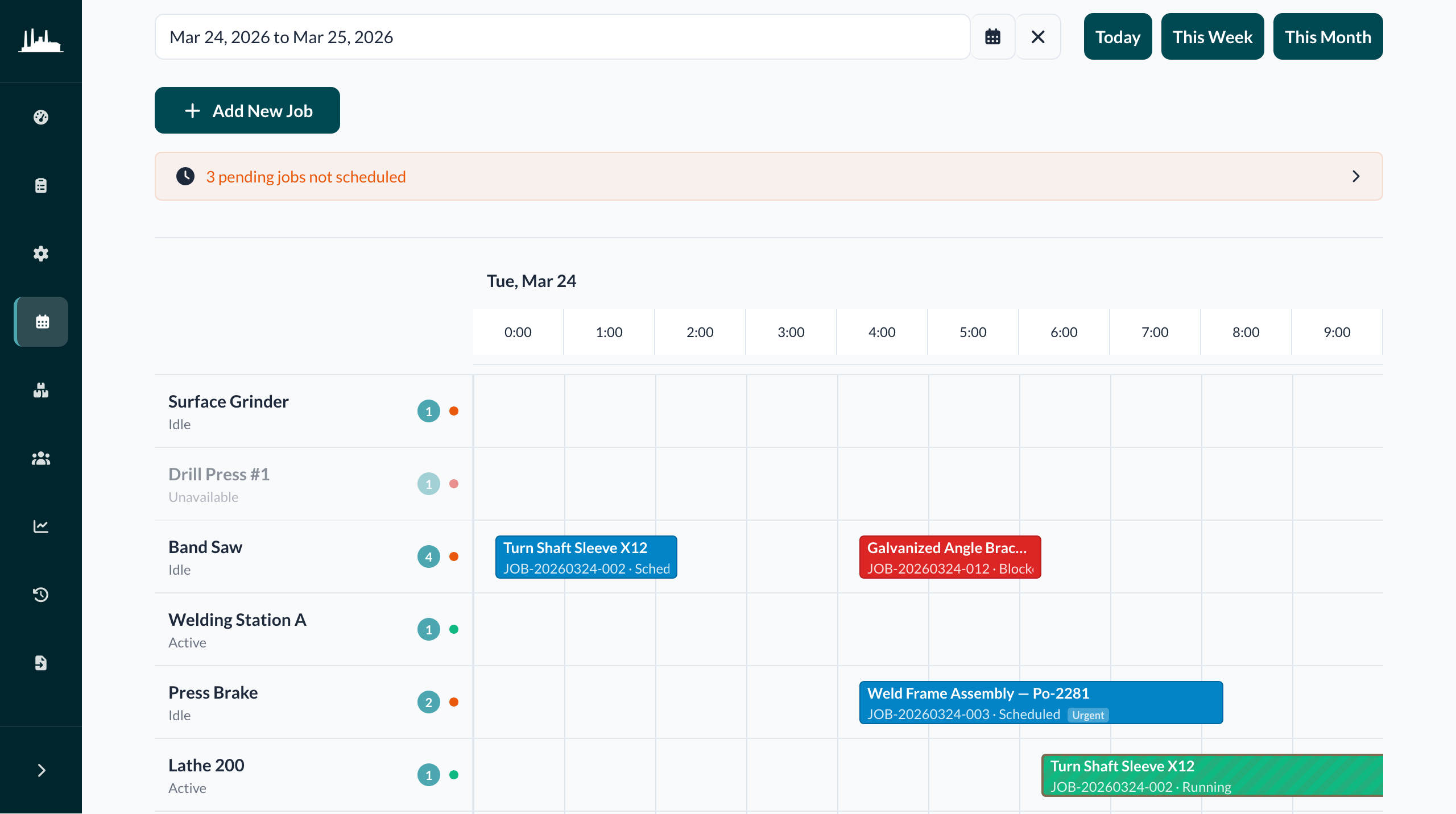
Task: Switch to This Week view
Action: 1212,36
